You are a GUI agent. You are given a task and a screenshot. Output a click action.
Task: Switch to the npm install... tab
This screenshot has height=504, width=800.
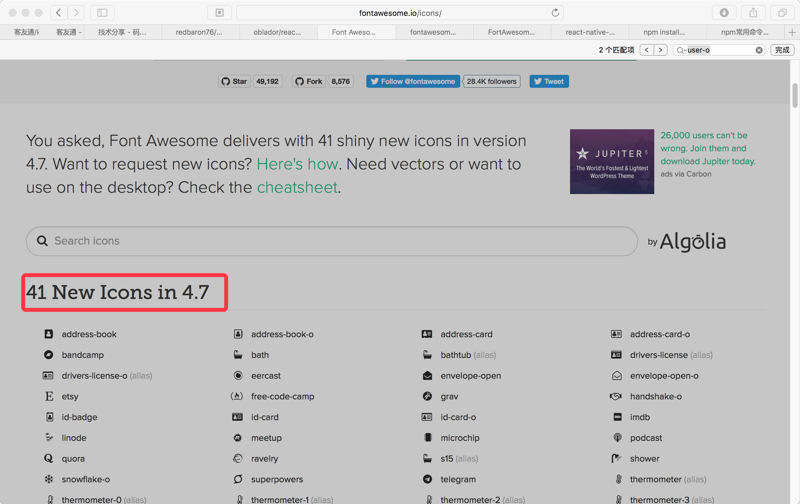(x=667, y=32)
